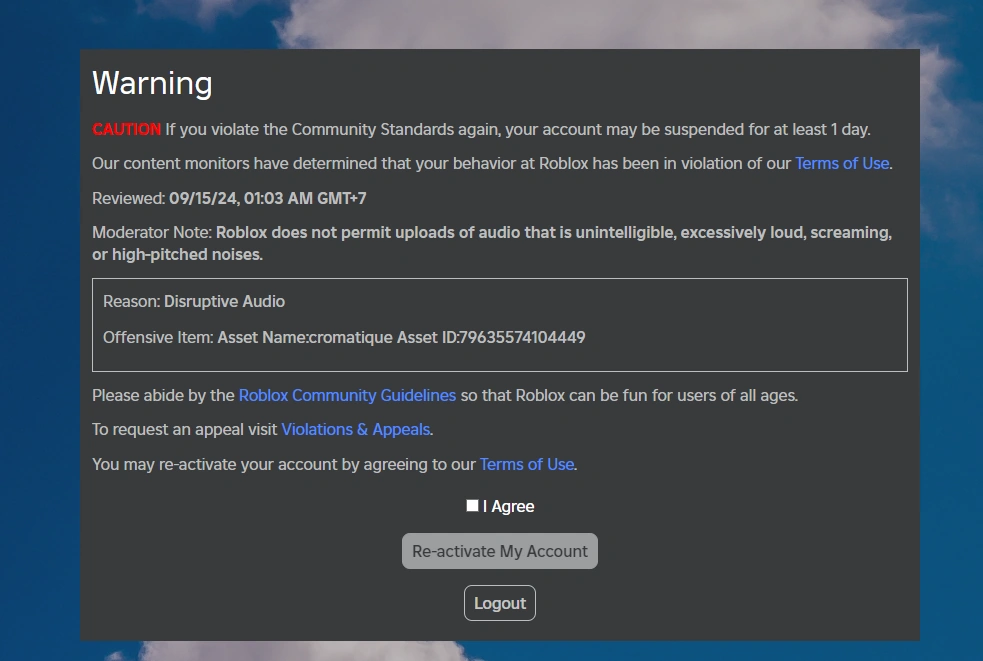This screenshot has height=661, width=983.
Task: Open Terms of Use link in re-activate sentence
Action: 527,464
